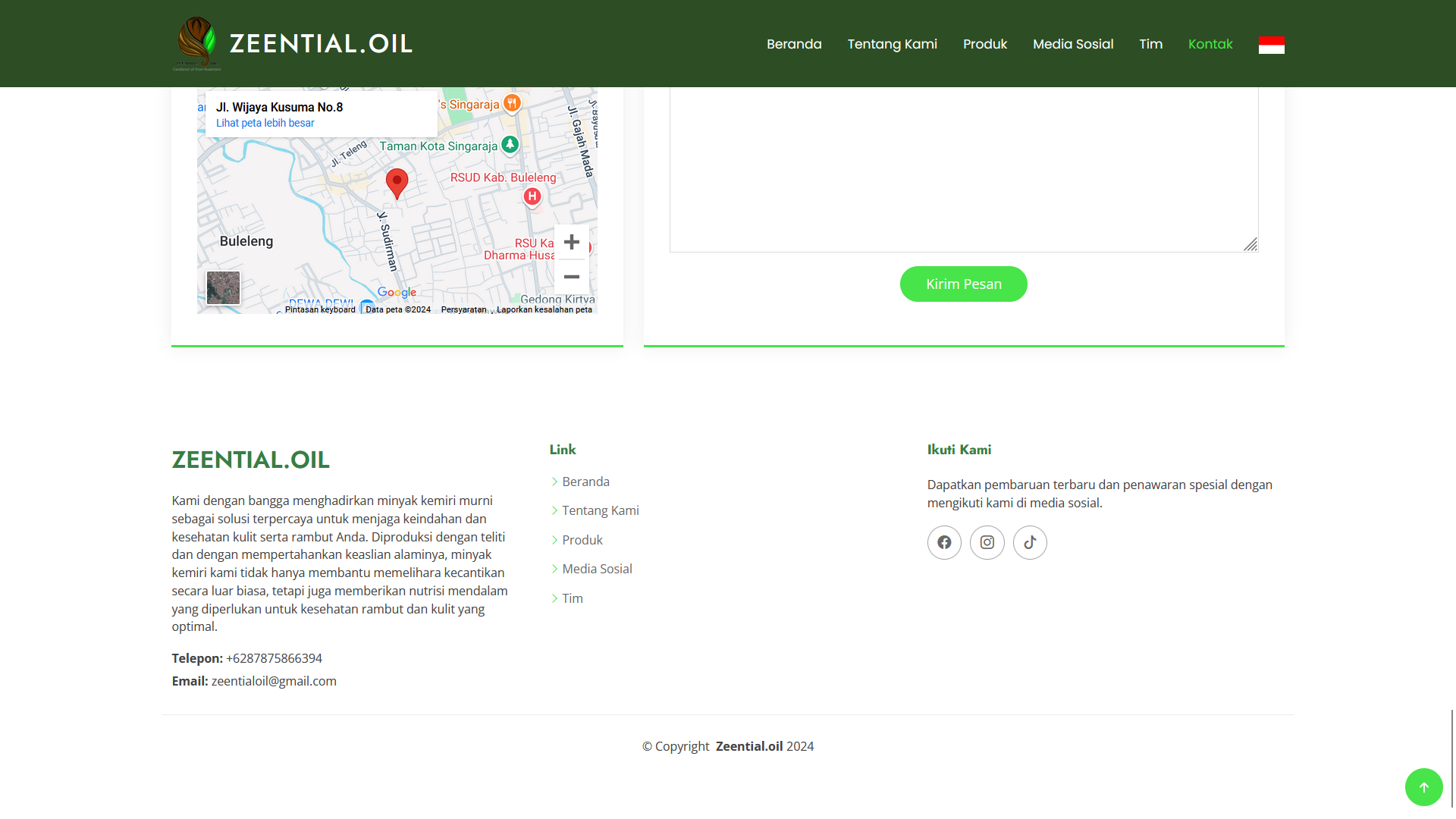
Task: Zoom out on the map
Action: 572,277
